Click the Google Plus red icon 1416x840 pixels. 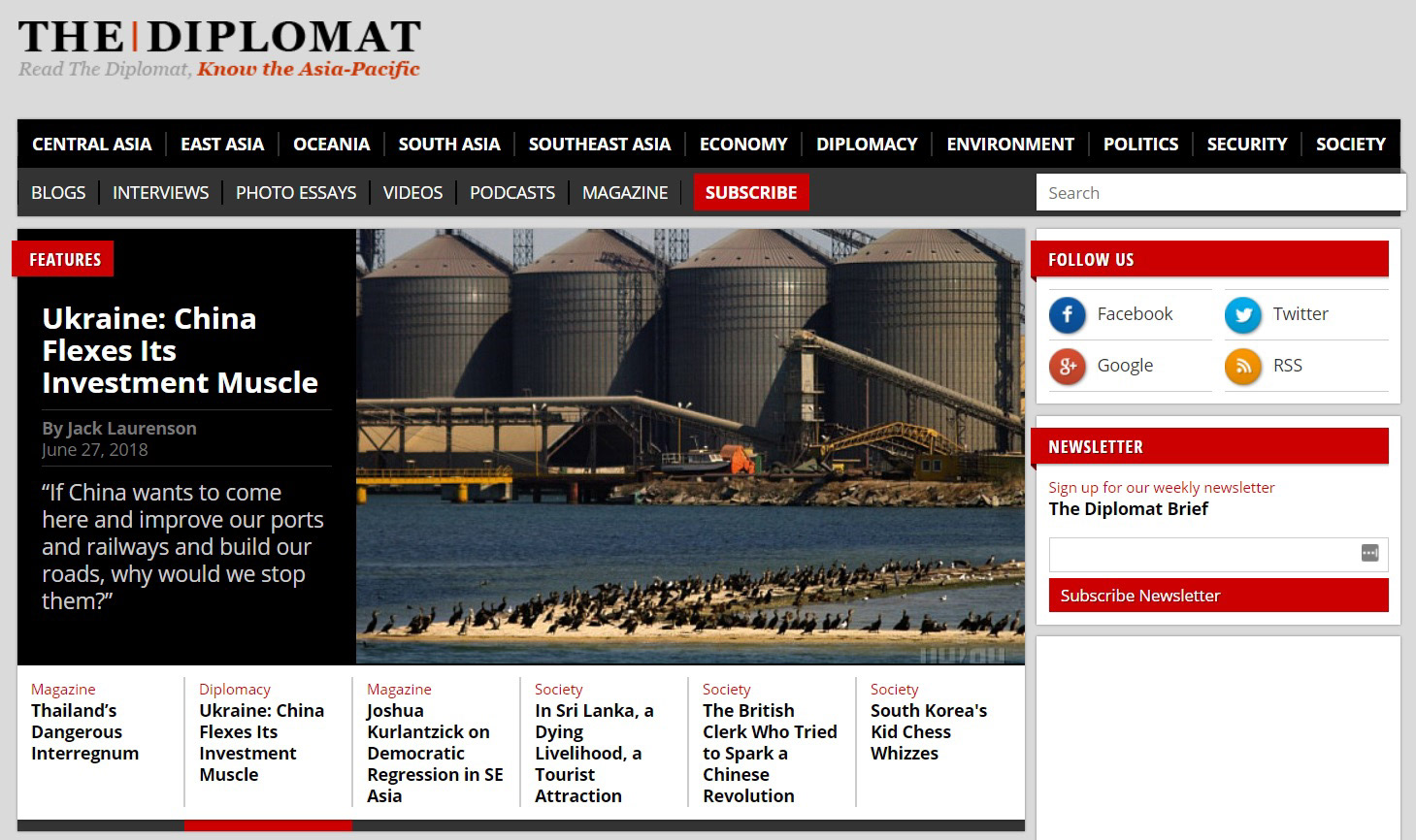point(1068,366)
